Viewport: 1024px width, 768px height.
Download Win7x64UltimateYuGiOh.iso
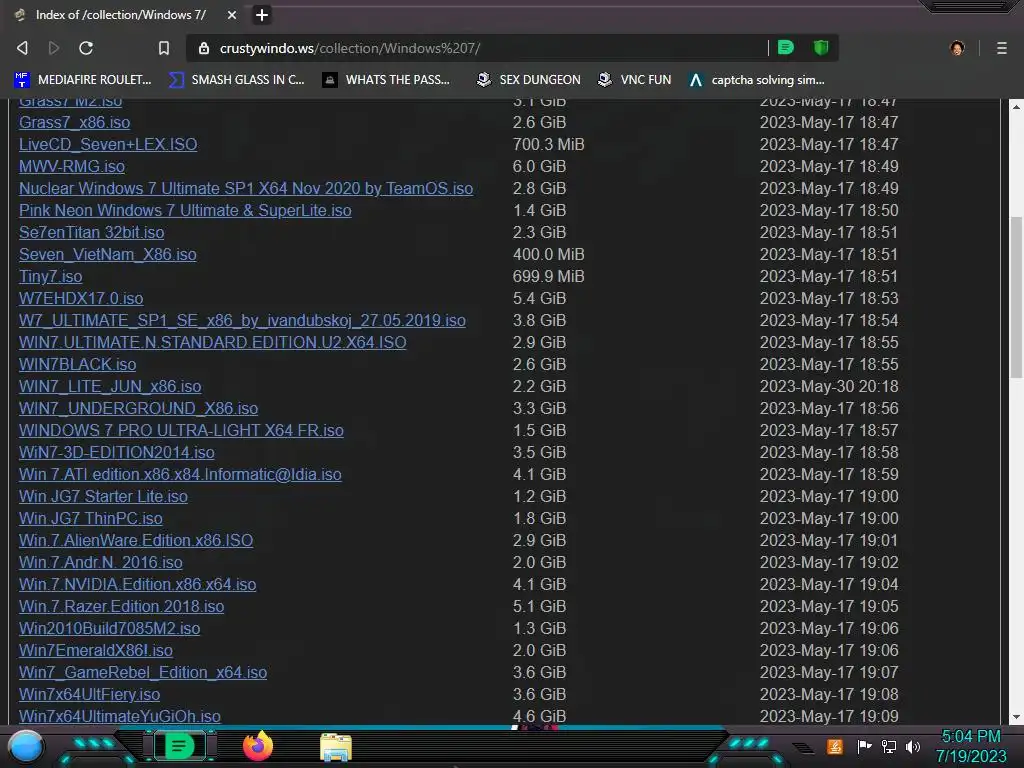pyautogui.click(x=120, y=716)
